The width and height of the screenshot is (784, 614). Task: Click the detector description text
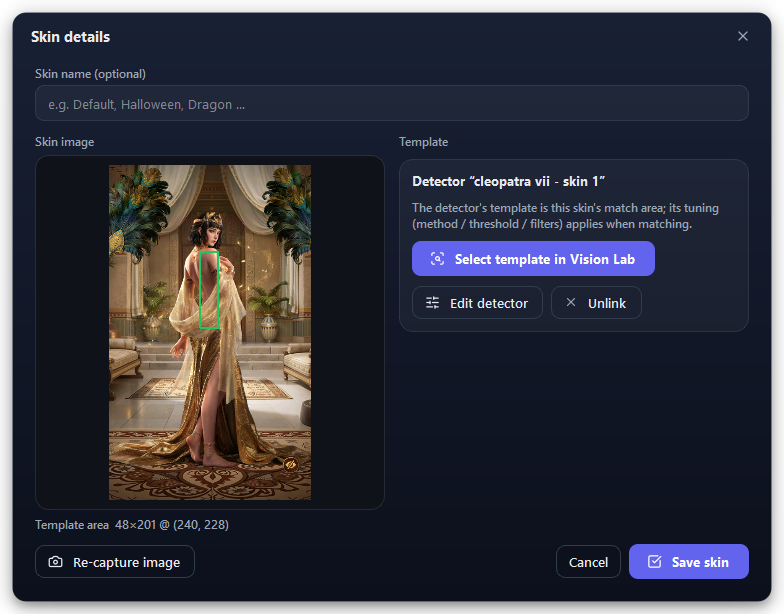tap(565, 216)
